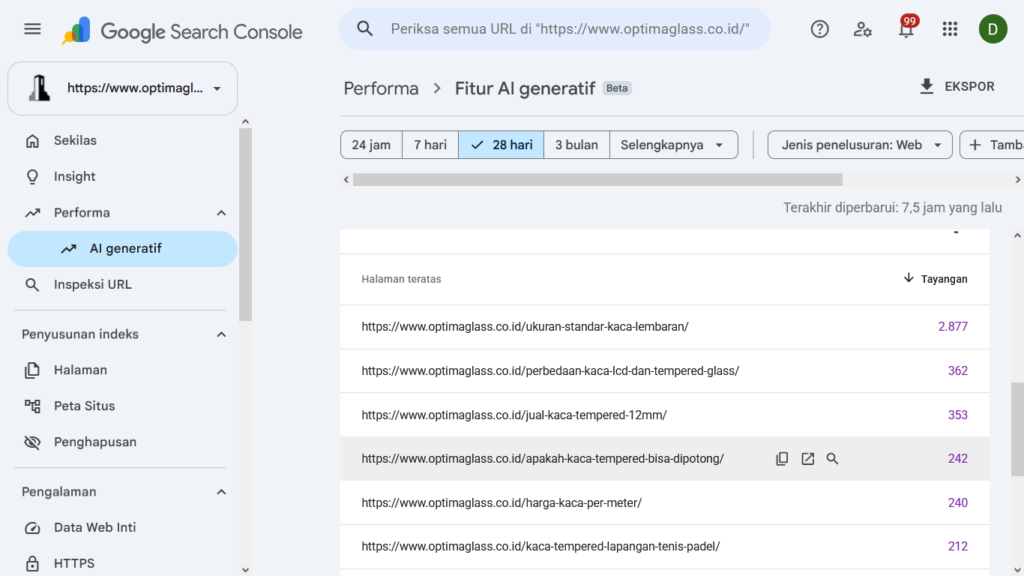Click the horizontal filter scrollbar thumb
Viewport: 1024px width, 576px height.
pos(598,180)
